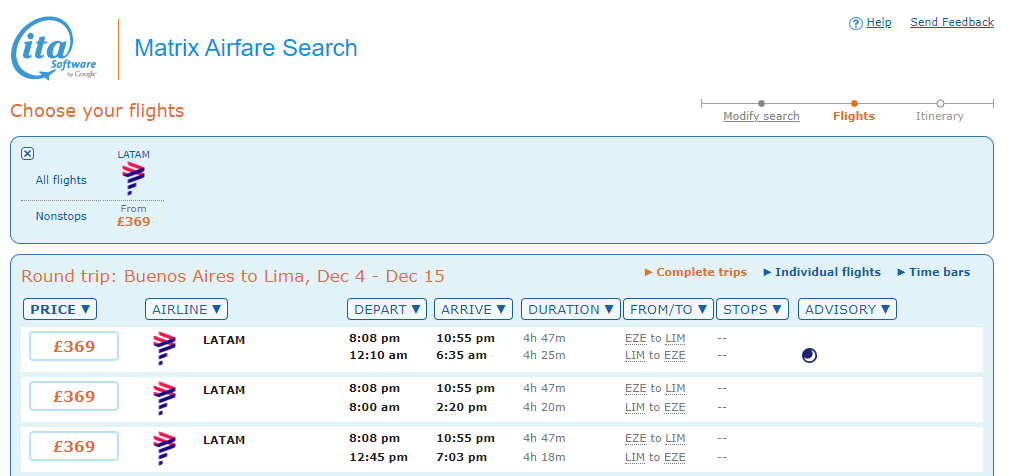
Task: Open the STOPS filter dropdown
Action: click(752, 310)
